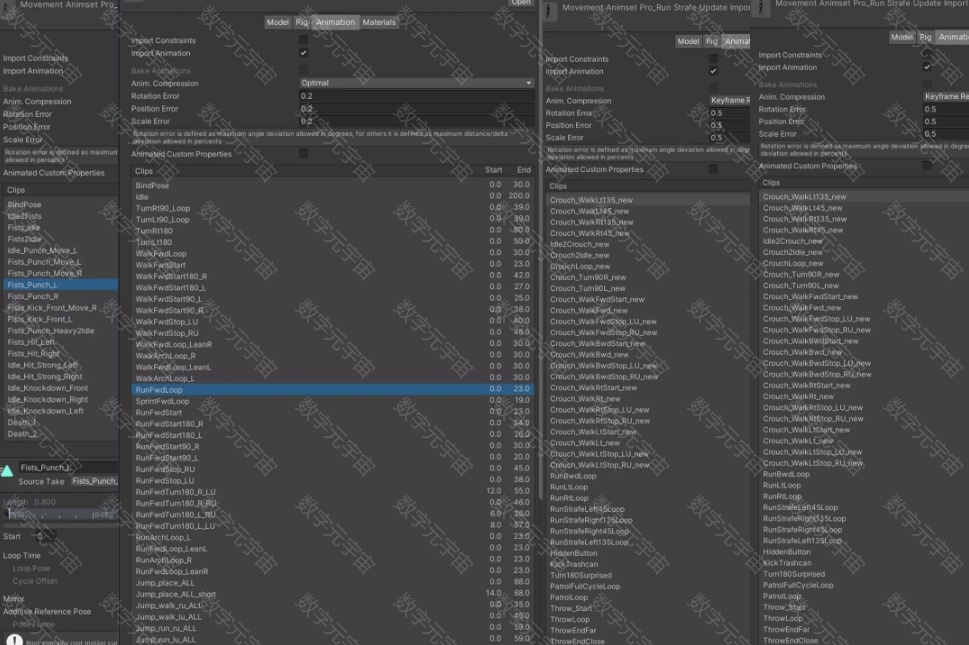Select the TurnRt90_Loop clip
969x645 pixels.
pyautogui.click(x=333, y=208)
